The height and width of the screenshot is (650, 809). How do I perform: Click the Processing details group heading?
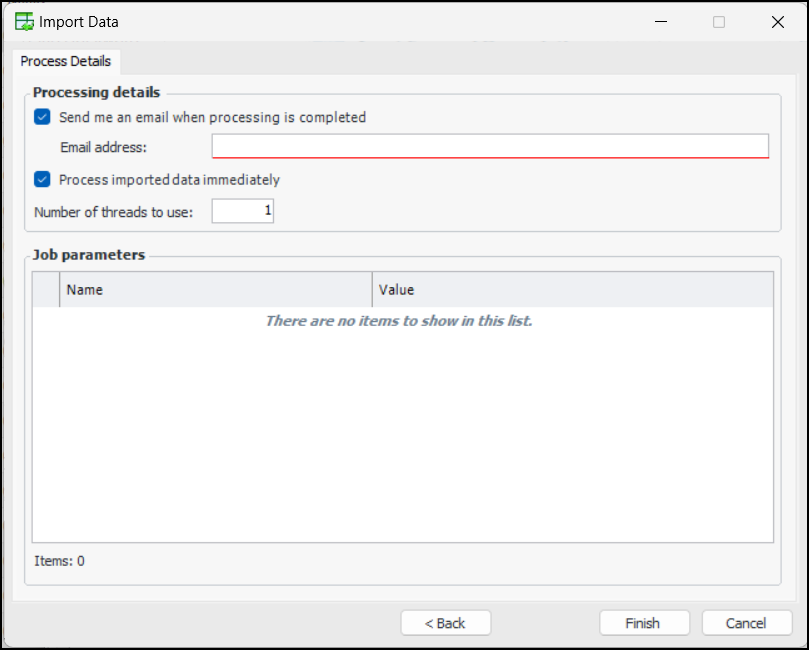[x=96, y=93]
